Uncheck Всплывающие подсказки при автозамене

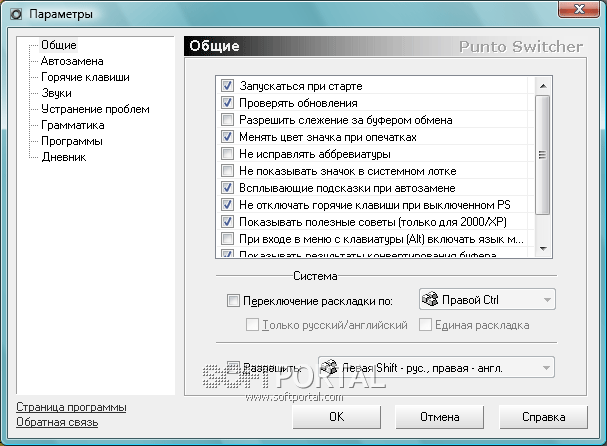pos(227,188)
